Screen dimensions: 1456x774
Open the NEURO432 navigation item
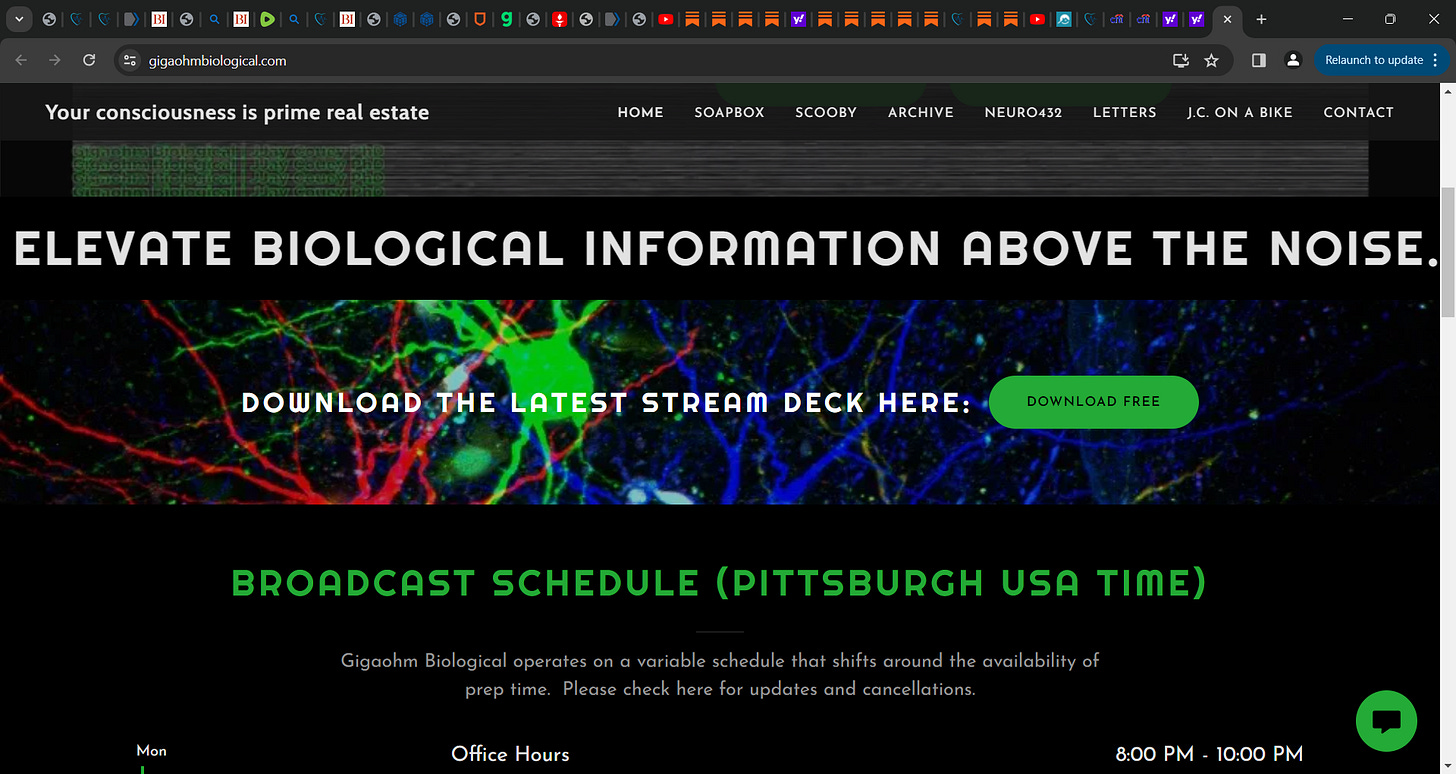(1023, 112)
